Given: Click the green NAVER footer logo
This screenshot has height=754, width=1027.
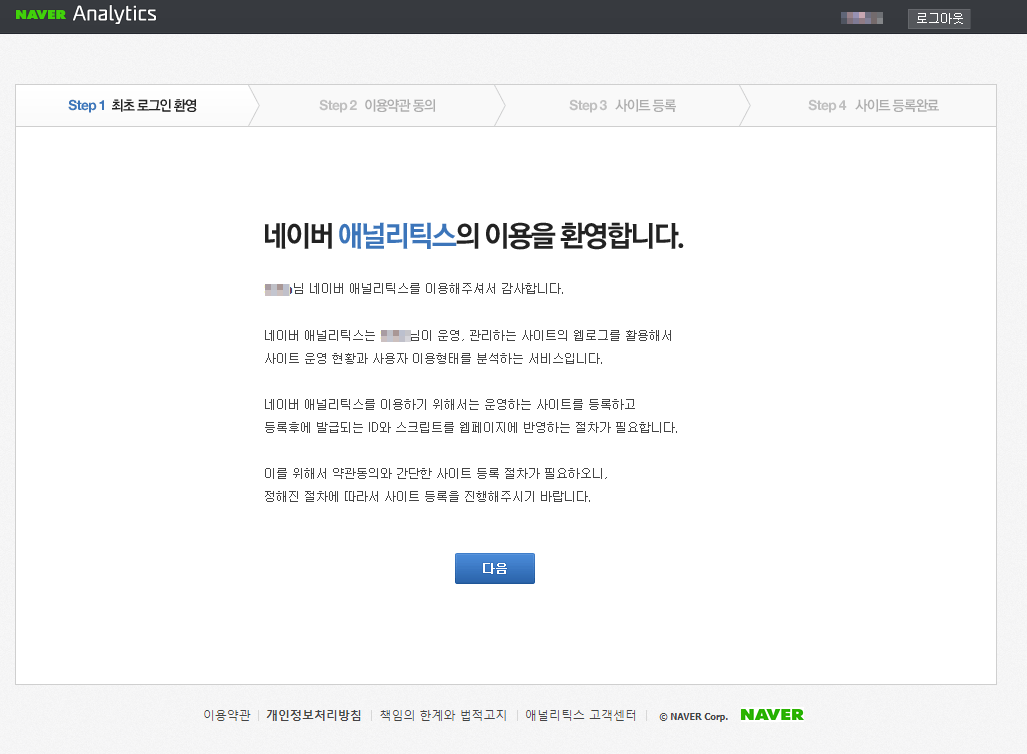Looking at the screenshot, I should pos(772,715).
